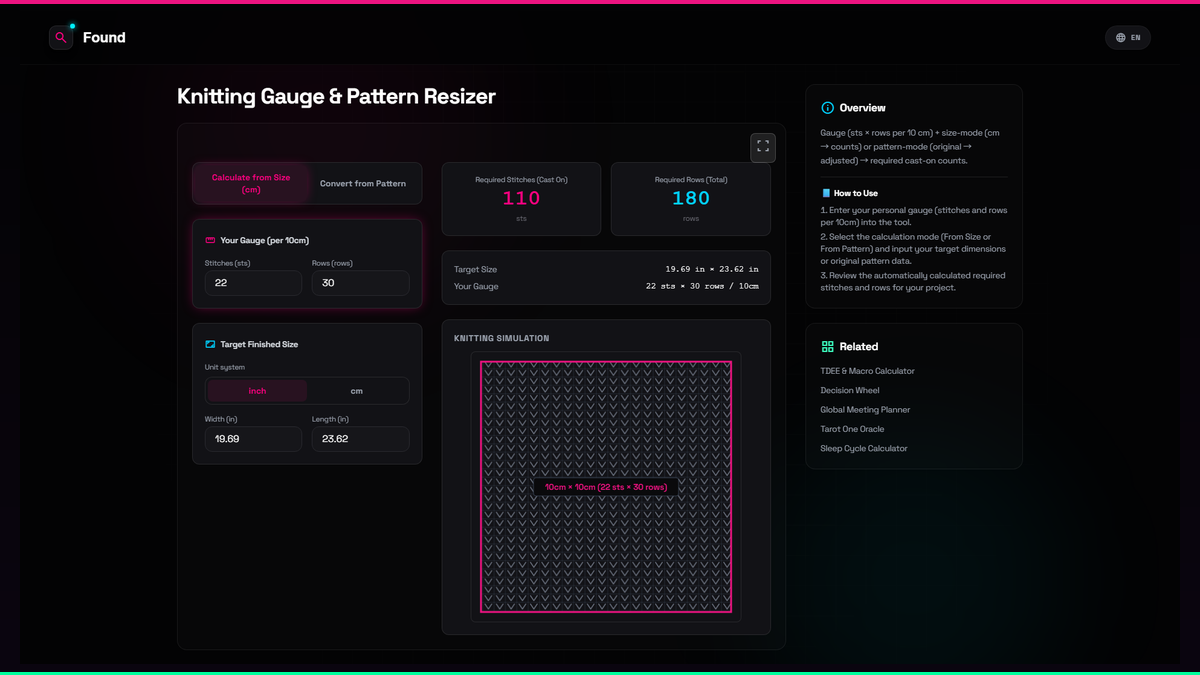Click the Your Gauge ruler icon
1200x675 pixels.
tap(210, 241)
